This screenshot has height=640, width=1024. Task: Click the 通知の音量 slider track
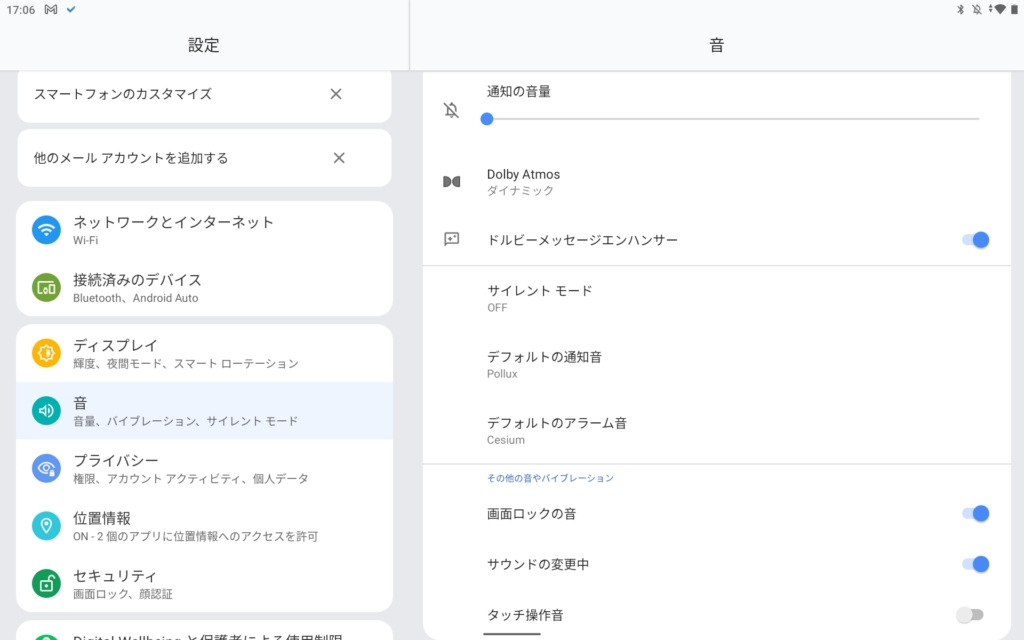pos(732,119)
